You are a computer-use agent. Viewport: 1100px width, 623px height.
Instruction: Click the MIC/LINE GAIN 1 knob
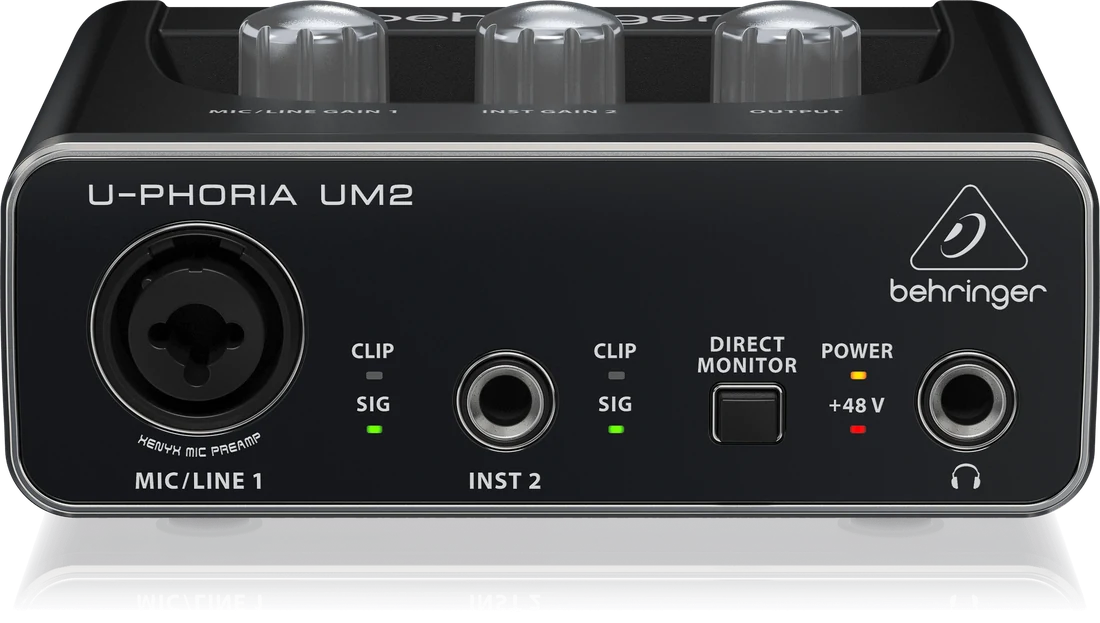click(x=314, y=51)
